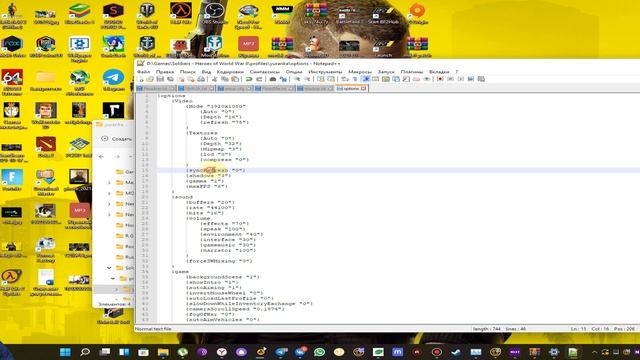
Task: Click the Playback macro icon
Action: [x=461, y=79]
